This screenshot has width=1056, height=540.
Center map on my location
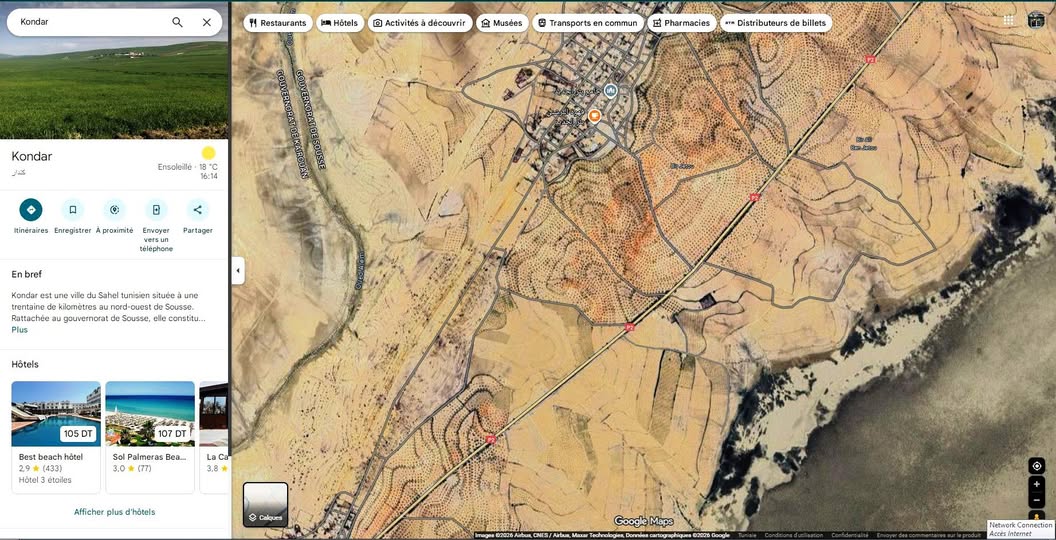tap(1036, 466)
